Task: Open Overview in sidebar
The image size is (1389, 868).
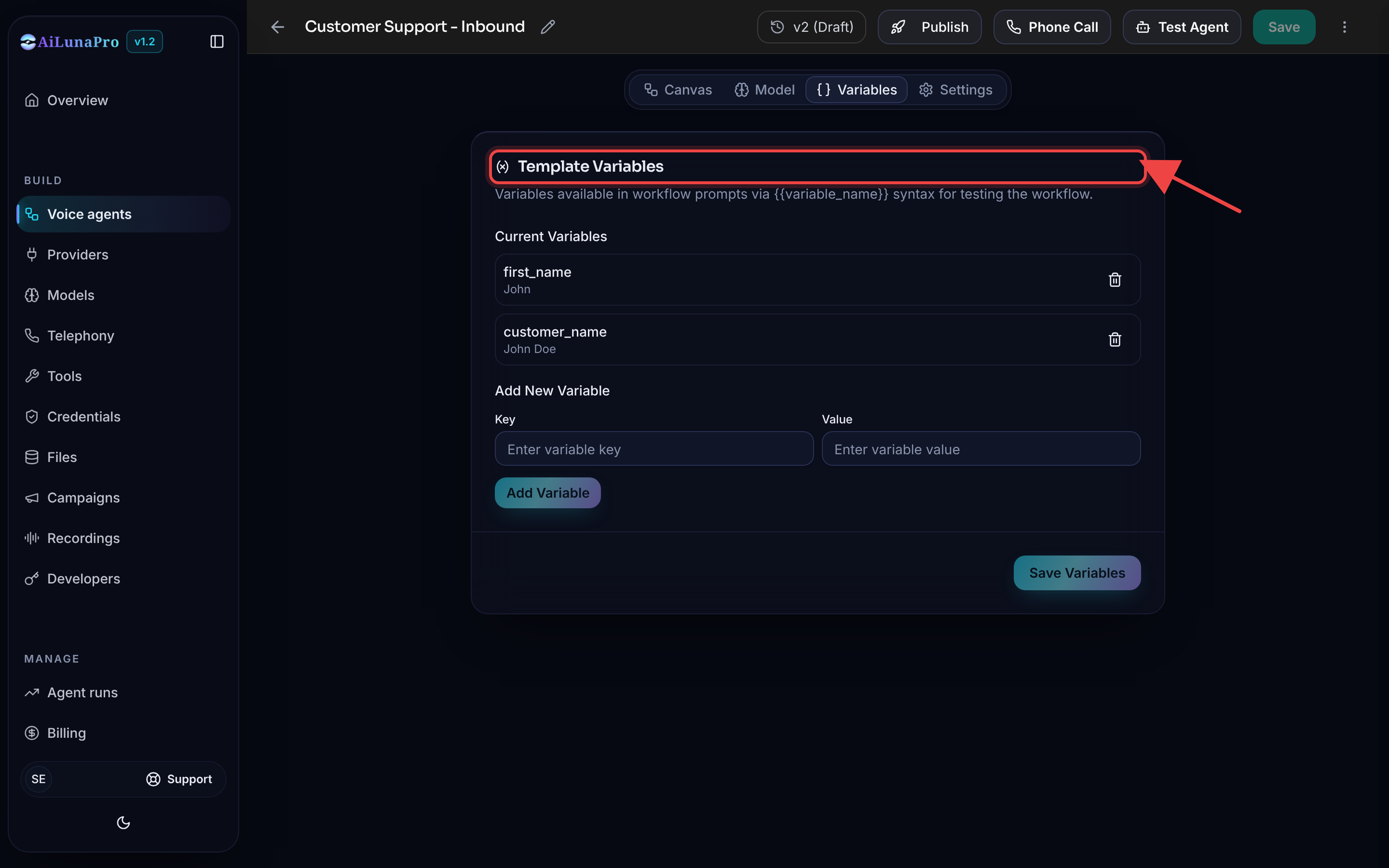Action: pyautogui.click(x=123, y=100)
